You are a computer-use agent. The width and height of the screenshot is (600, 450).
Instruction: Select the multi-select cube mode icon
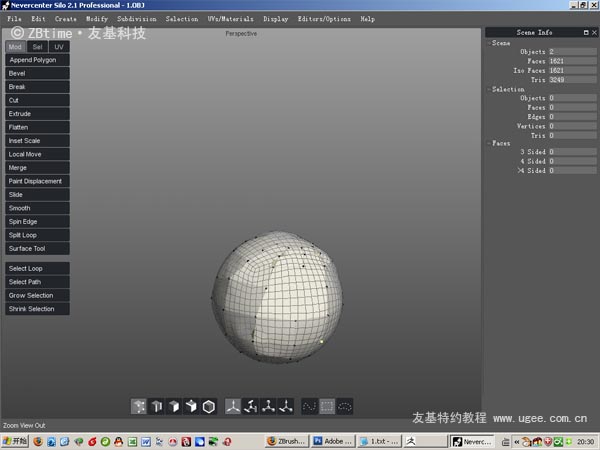(x=191, y=406)
